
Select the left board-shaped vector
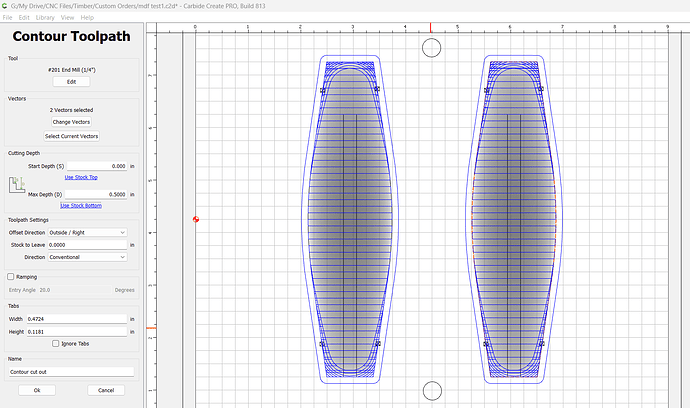[x=350, y=219]
